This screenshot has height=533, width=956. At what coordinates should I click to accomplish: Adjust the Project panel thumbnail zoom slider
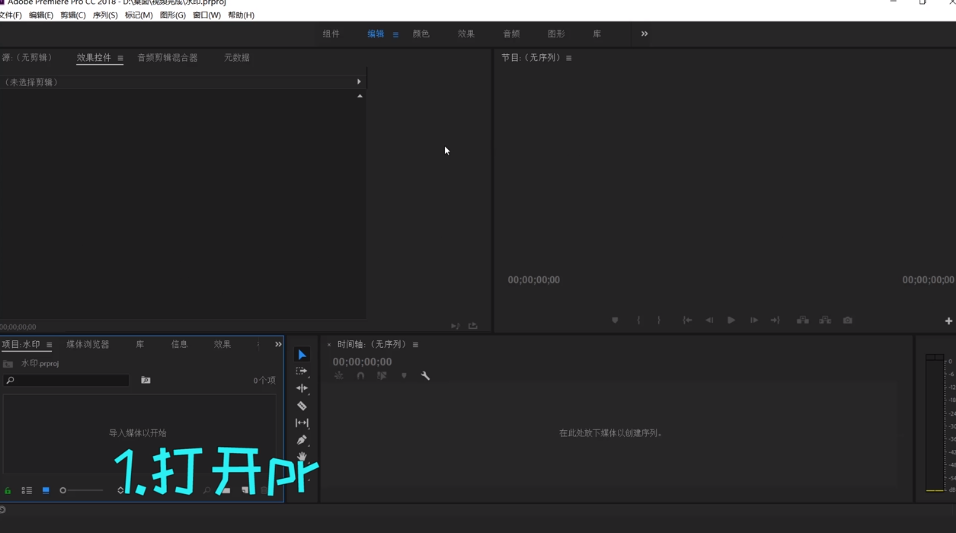(81, 490)
